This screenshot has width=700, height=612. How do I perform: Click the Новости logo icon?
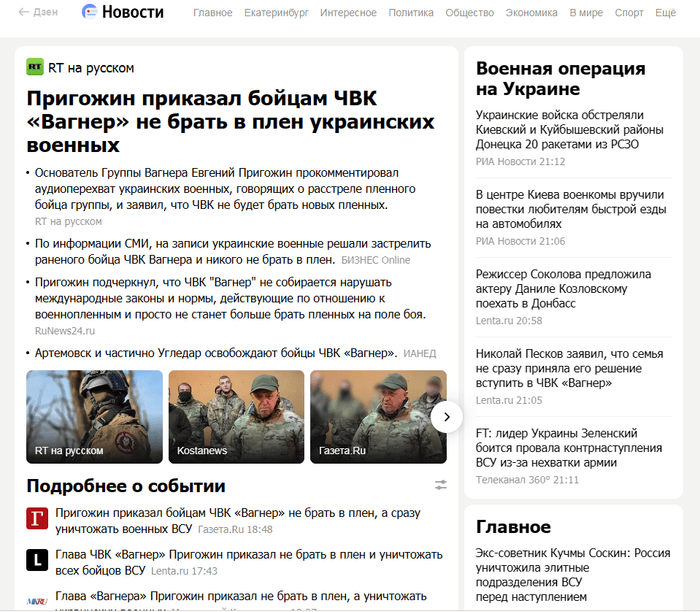tap(89, 12)
